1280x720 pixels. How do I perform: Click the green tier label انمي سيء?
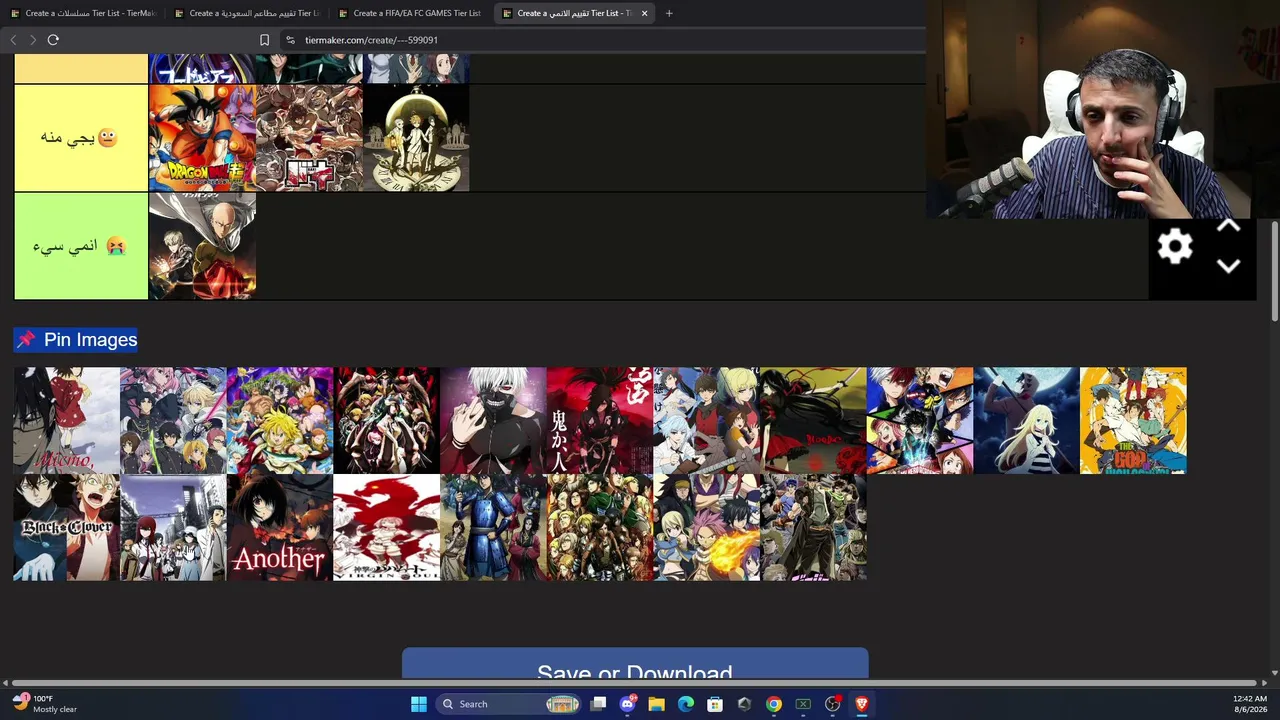tap(80, 246)
